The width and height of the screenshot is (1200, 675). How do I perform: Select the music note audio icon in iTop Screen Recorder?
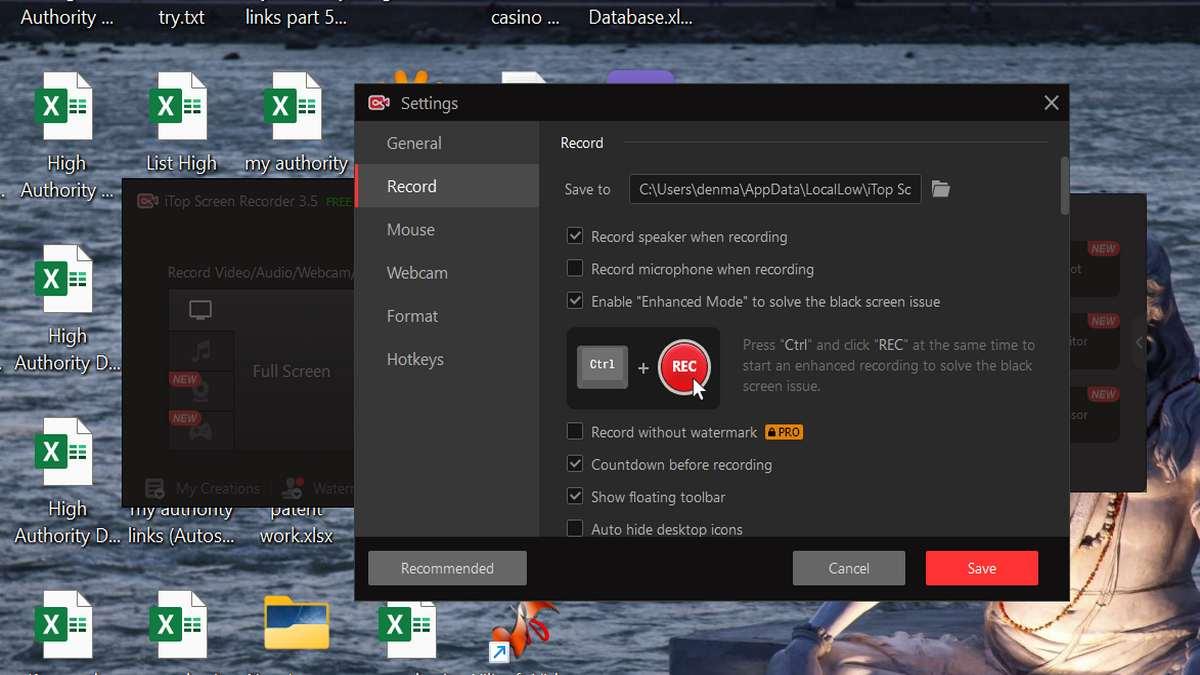click(x=201, y=351)
